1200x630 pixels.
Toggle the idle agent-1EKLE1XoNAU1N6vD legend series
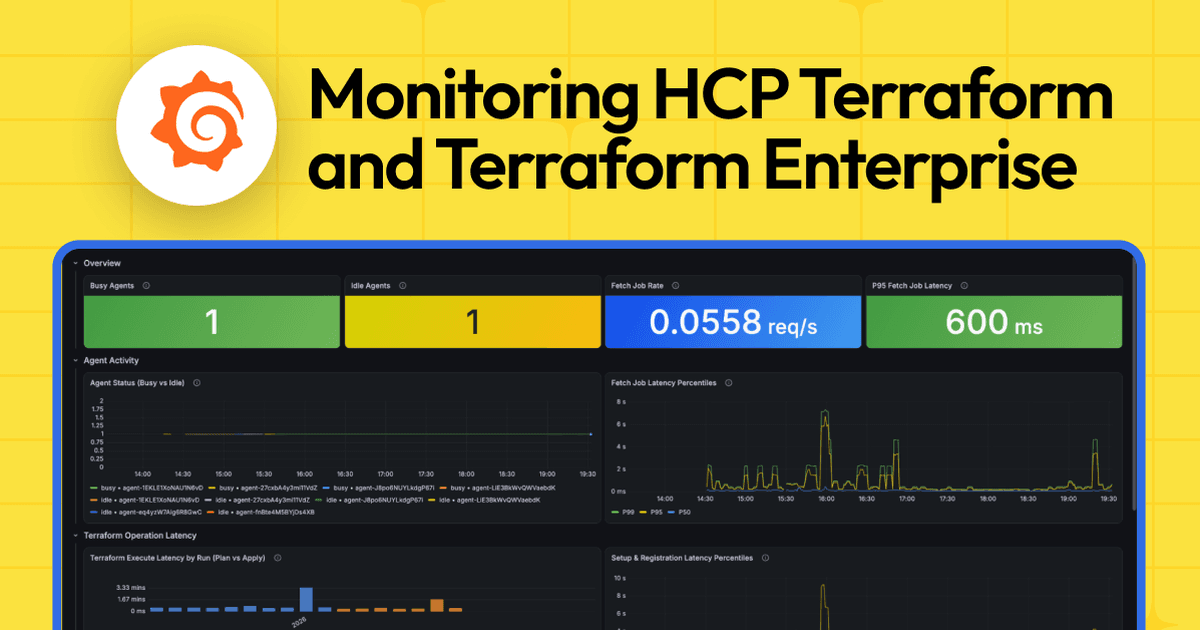coord(146,499)
